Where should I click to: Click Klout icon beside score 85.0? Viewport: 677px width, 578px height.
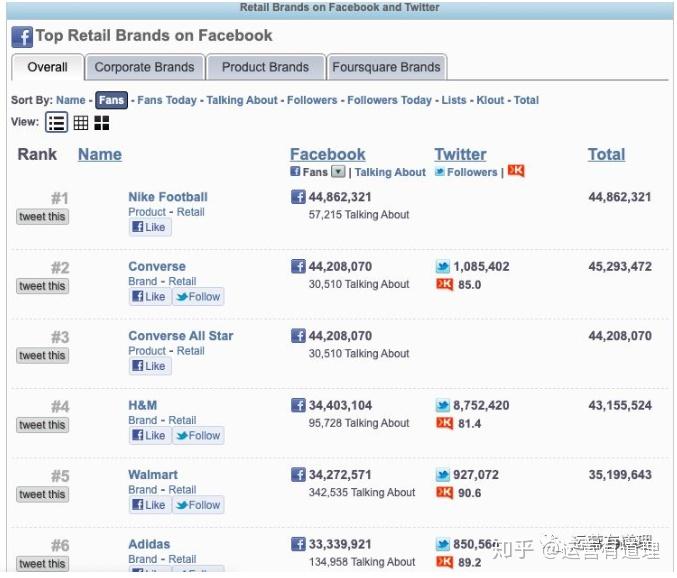click(445, 284)
